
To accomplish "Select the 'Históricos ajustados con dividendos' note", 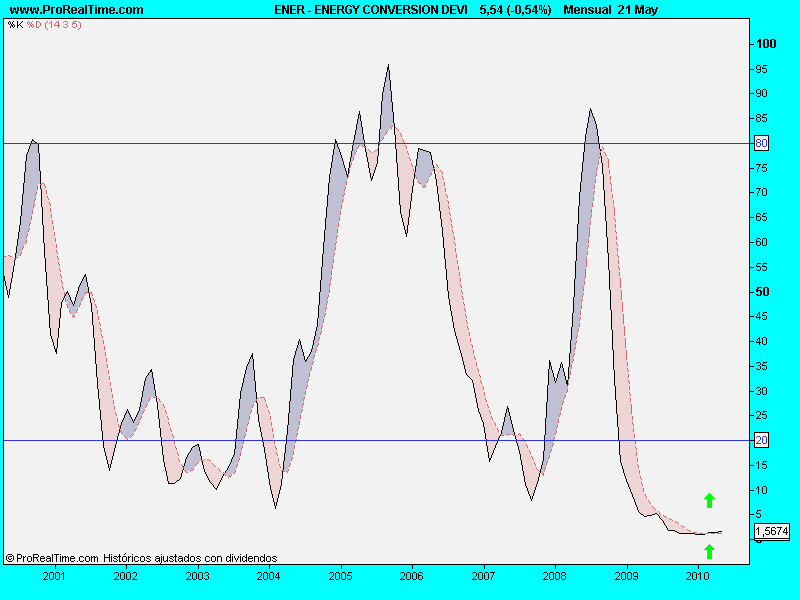I will click(190, 558).
